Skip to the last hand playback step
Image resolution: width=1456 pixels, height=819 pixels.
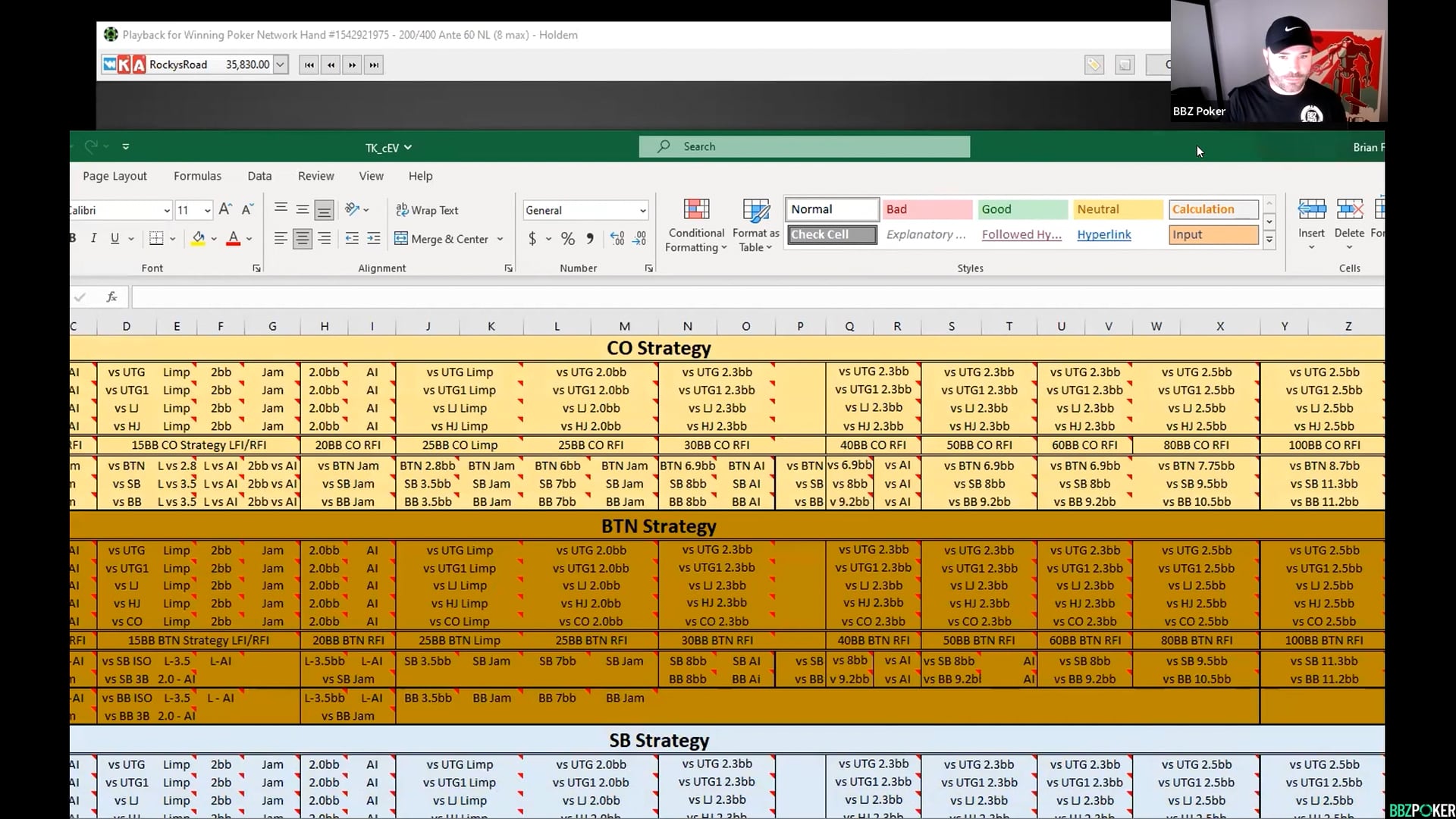click(x=374, y=65)
